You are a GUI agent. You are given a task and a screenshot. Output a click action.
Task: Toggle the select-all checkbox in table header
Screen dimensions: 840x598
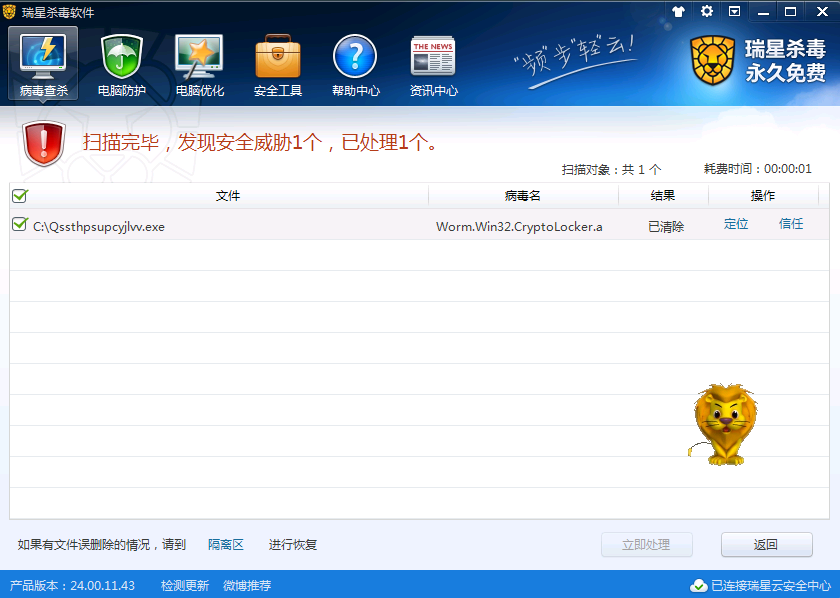(x=19, y=196)
